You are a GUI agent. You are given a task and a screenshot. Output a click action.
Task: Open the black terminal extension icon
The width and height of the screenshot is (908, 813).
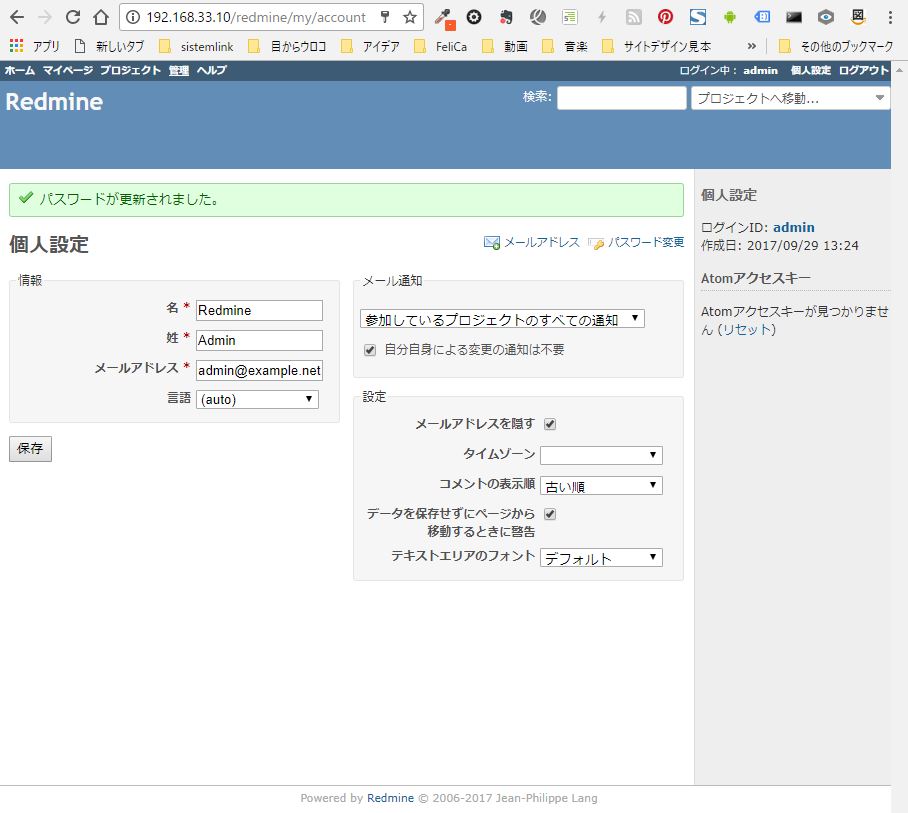(x=793, y=17)
